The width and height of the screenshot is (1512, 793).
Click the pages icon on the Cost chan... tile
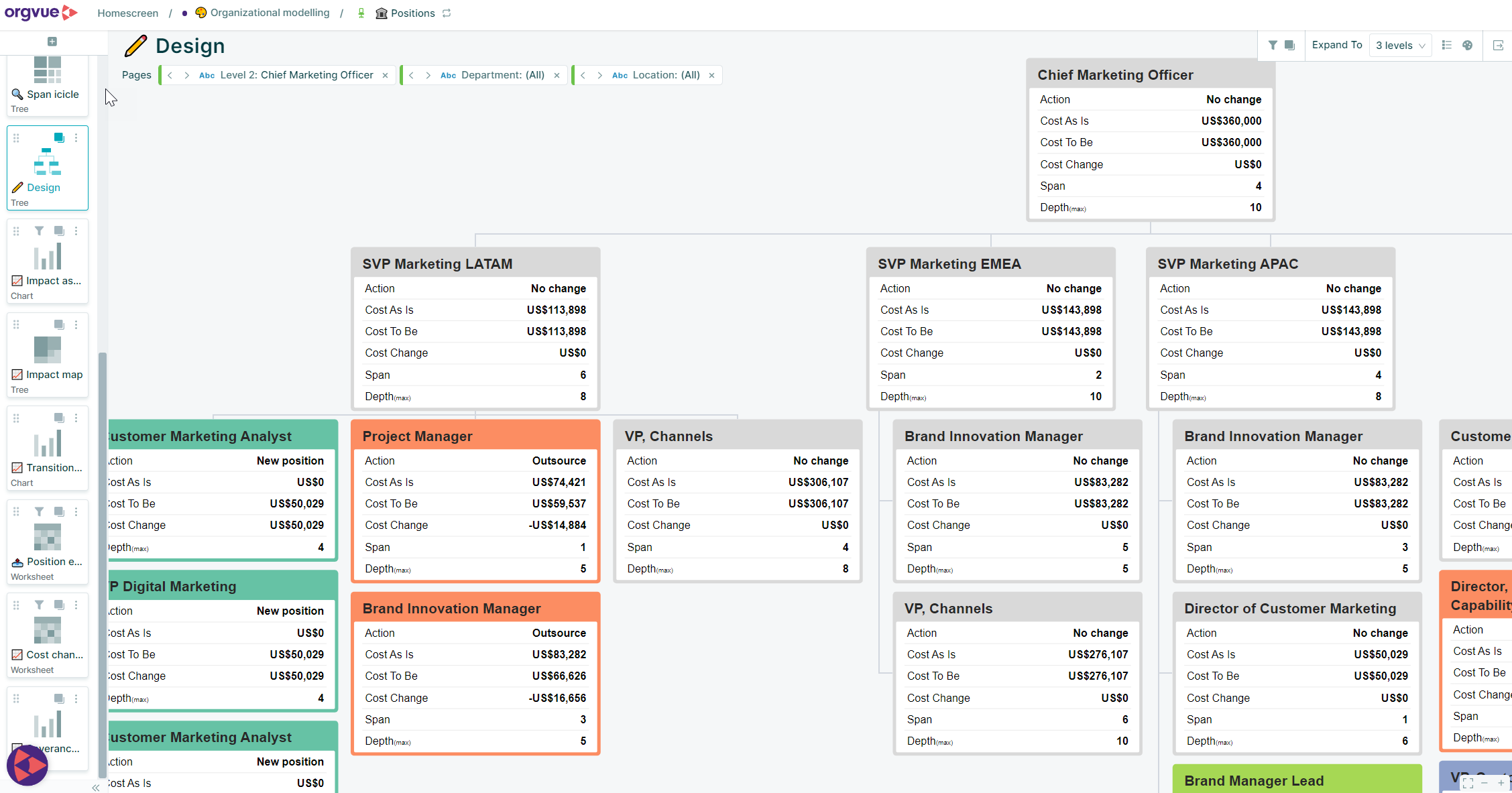(59, 605)
